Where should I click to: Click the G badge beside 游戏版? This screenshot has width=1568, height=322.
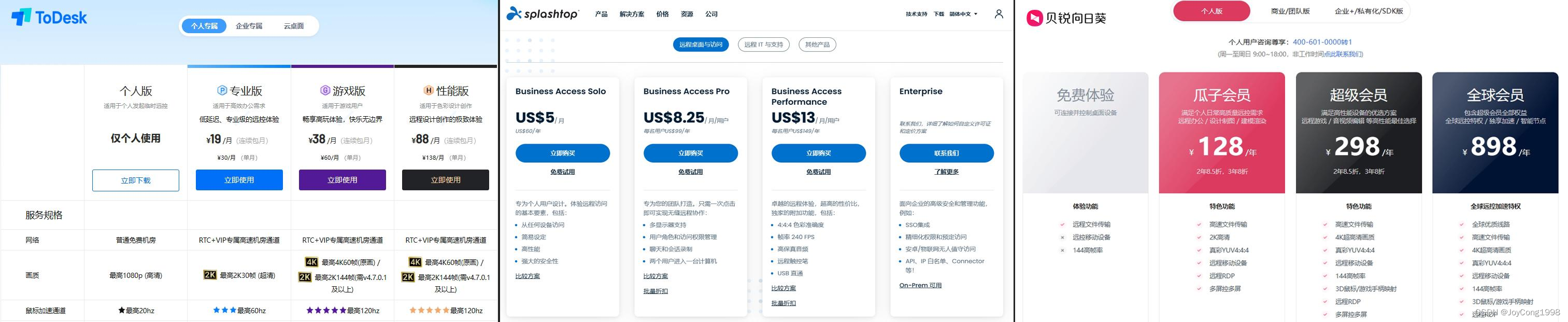pos(325,91)
